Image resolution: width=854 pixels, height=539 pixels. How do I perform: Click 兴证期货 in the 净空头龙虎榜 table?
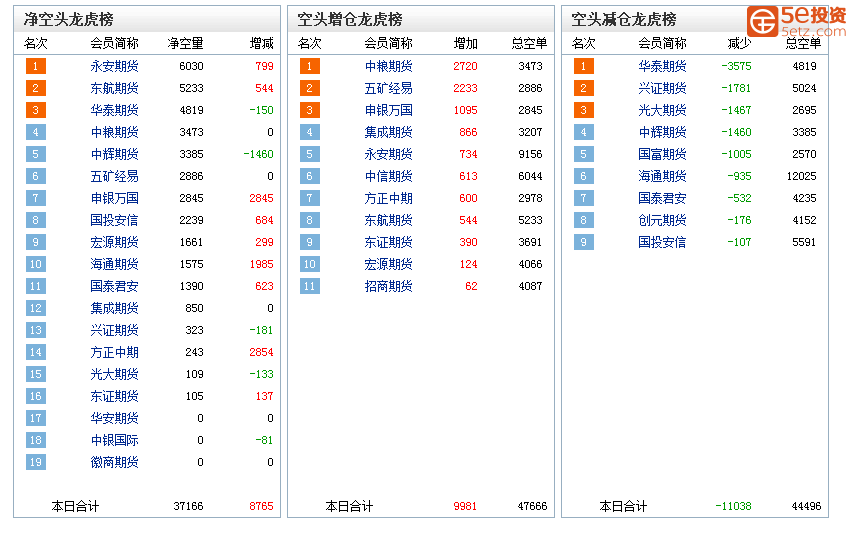pos(114,330)
